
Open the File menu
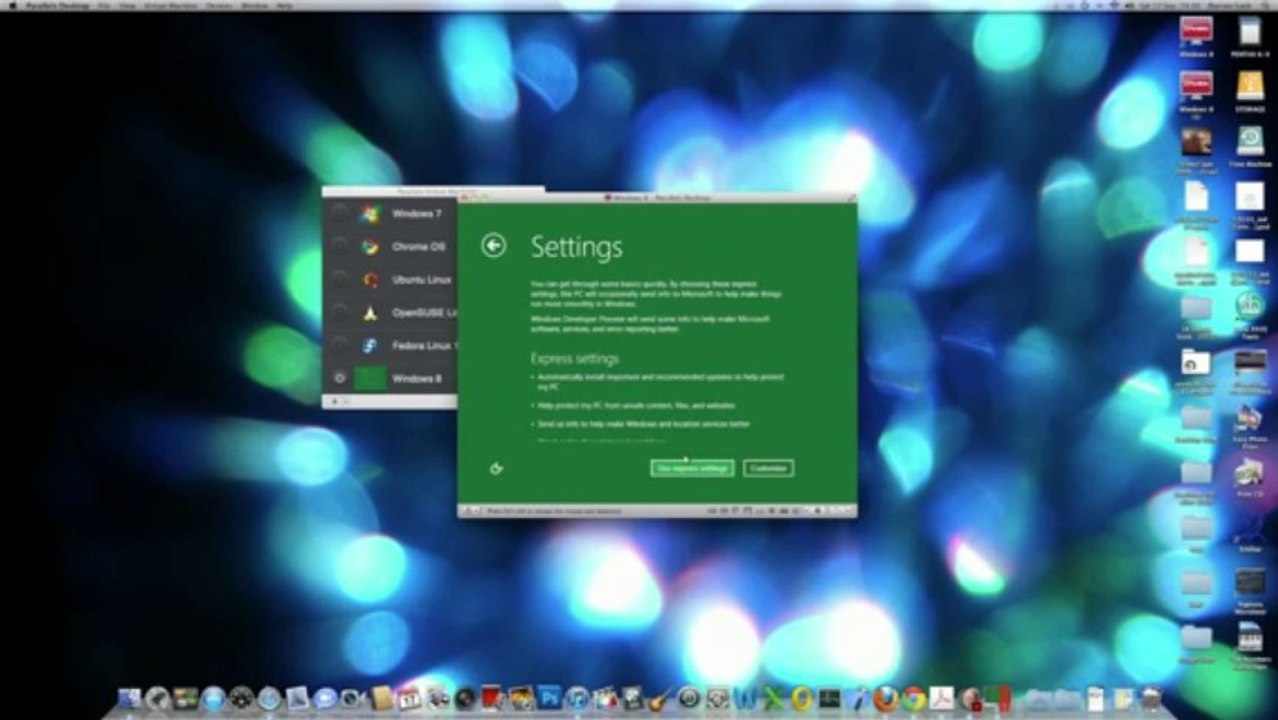[102, 5]
